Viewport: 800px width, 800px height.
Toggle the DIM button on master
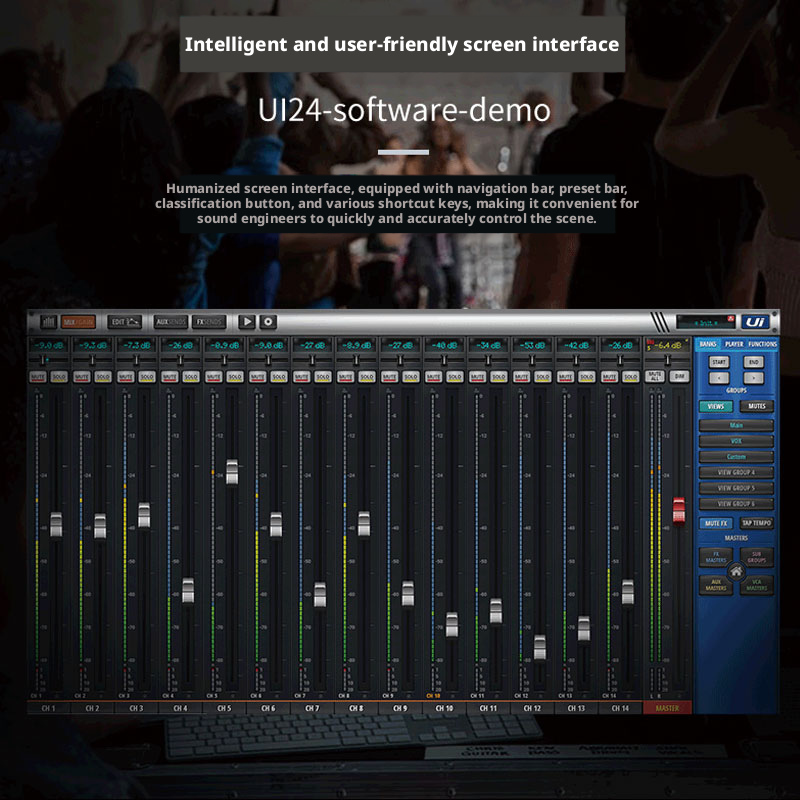pos(679,377)
